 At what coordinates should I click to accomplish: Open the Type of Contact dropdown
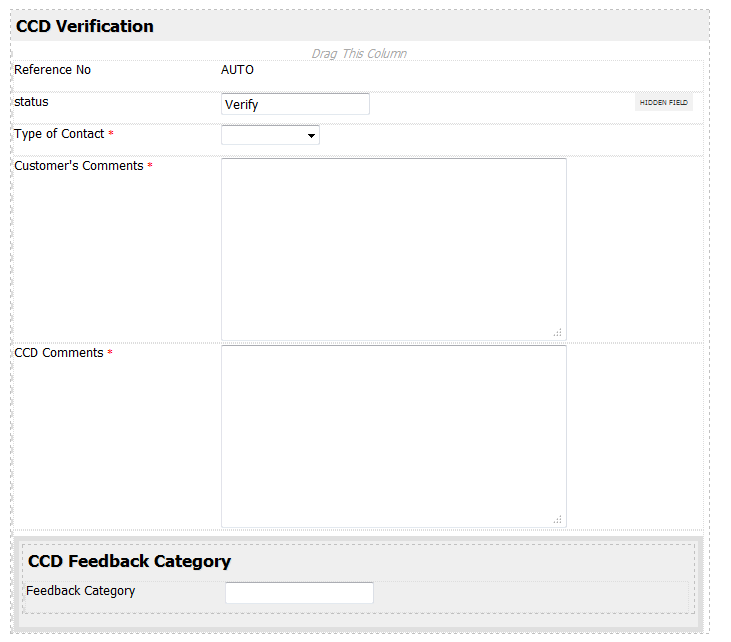pos(270,135)
